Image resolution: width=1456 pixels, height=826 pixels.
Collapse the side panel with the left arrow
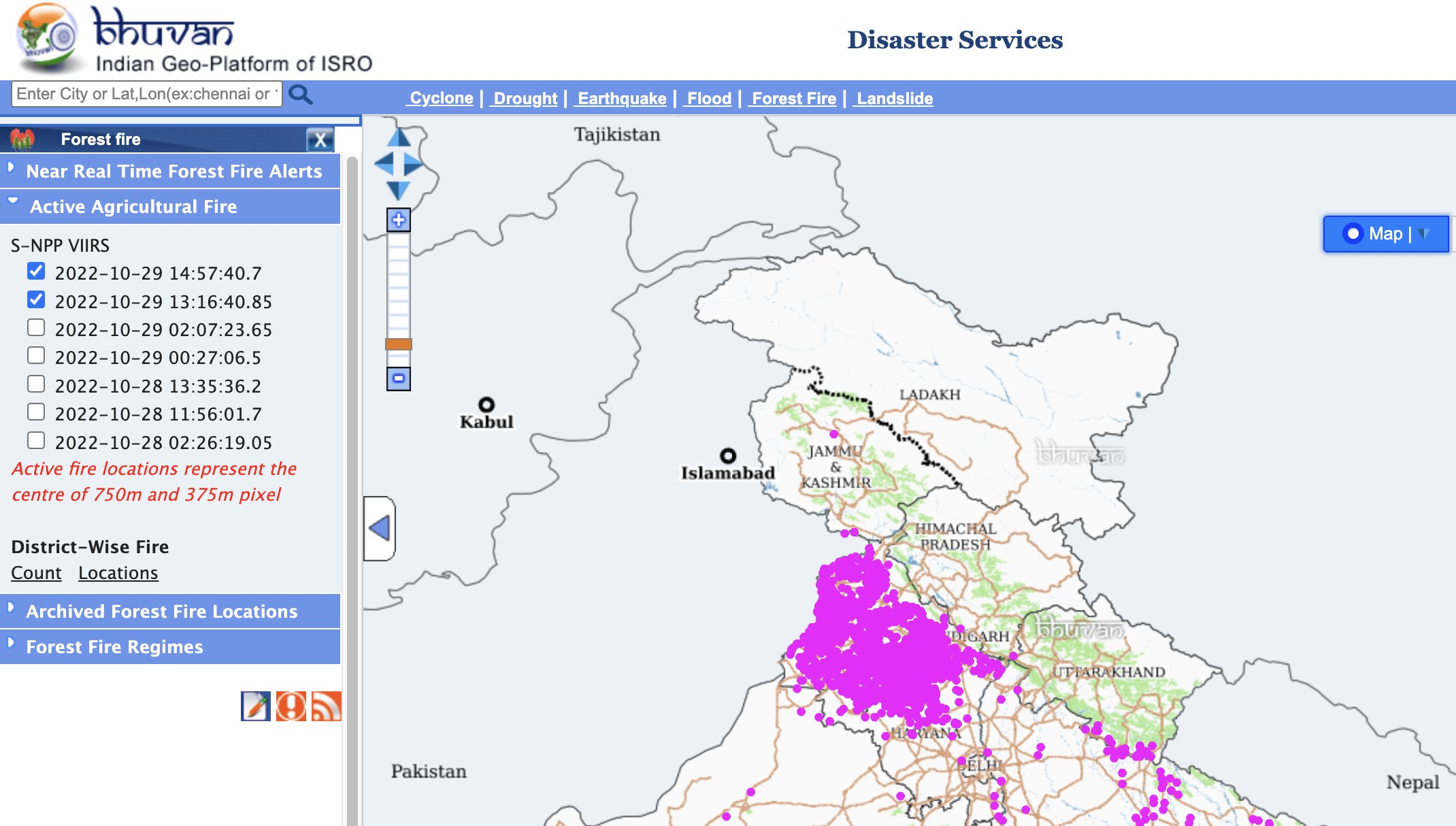[380, 529]
